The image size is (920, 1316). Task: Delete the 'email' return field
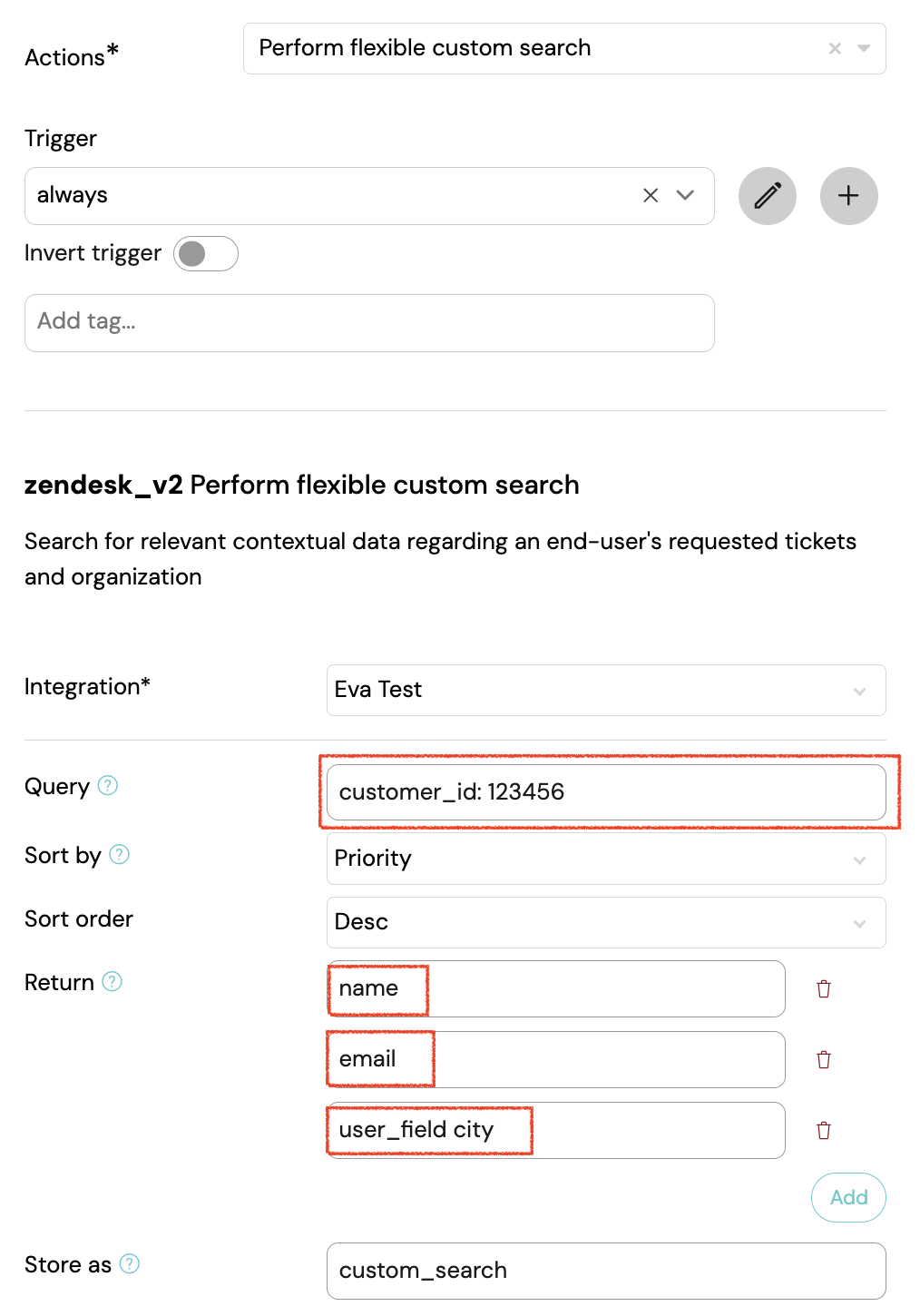[824, 1060]
